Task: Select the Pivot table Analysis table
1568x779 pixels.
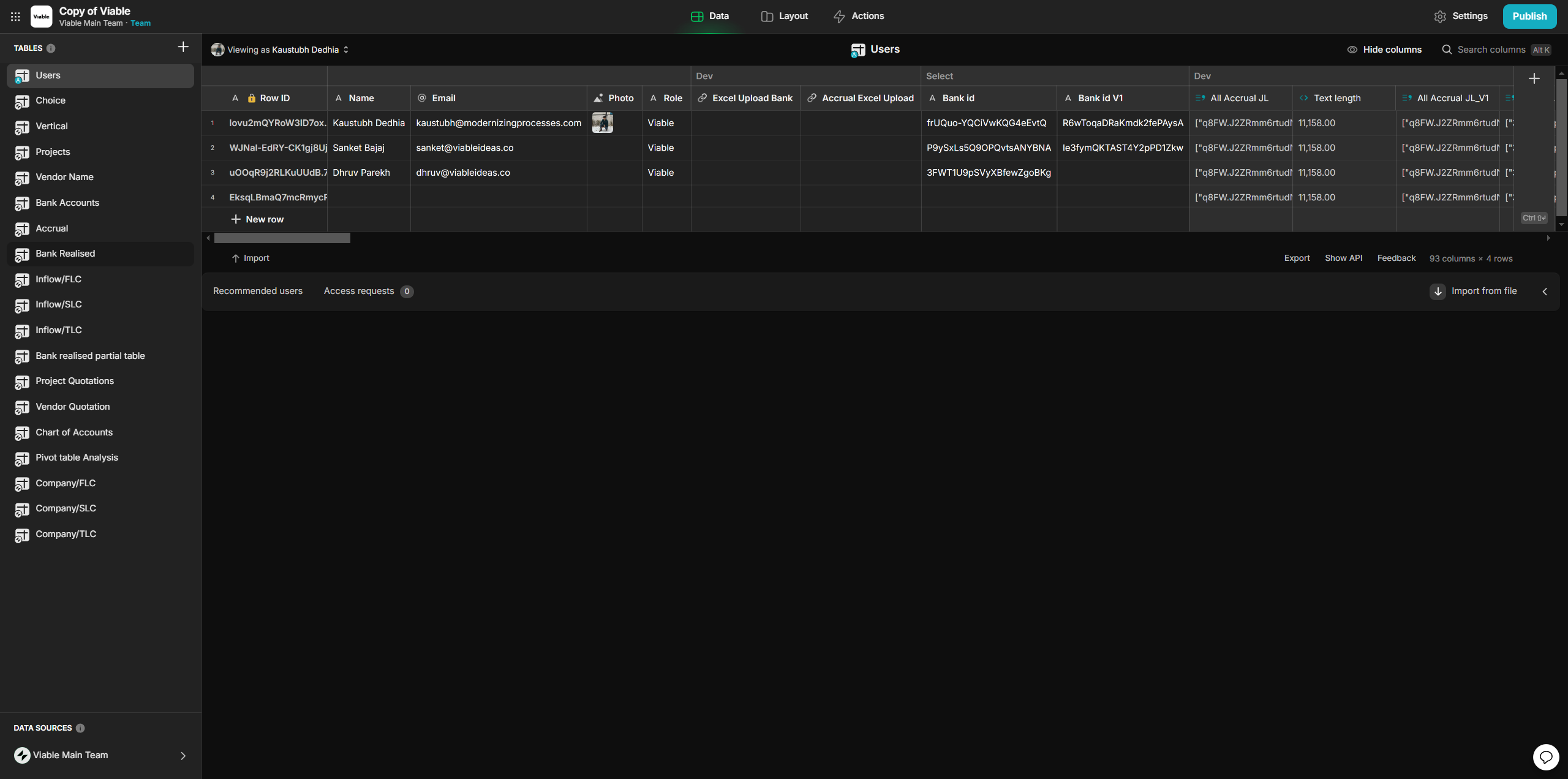Action: (x=100, y=457)
